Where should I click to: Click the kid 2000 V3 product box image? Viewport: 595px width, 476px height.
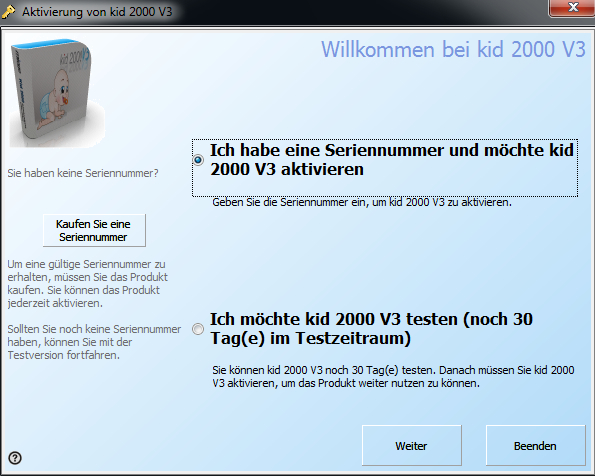[x=57, y=93]
